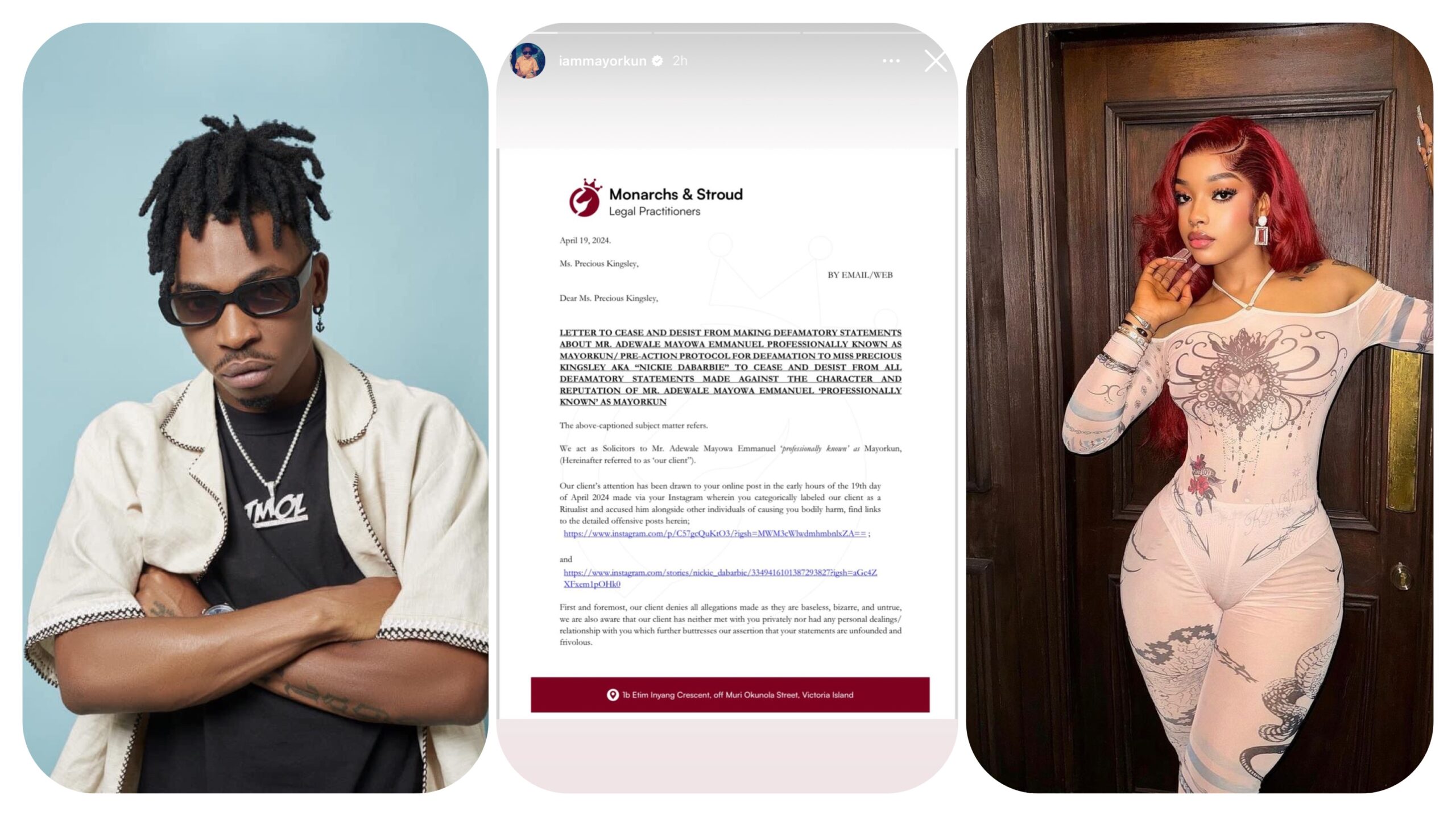Select the Monarchs & Stroud firm name
The image size is (1456, 816).
coord(676,194)
